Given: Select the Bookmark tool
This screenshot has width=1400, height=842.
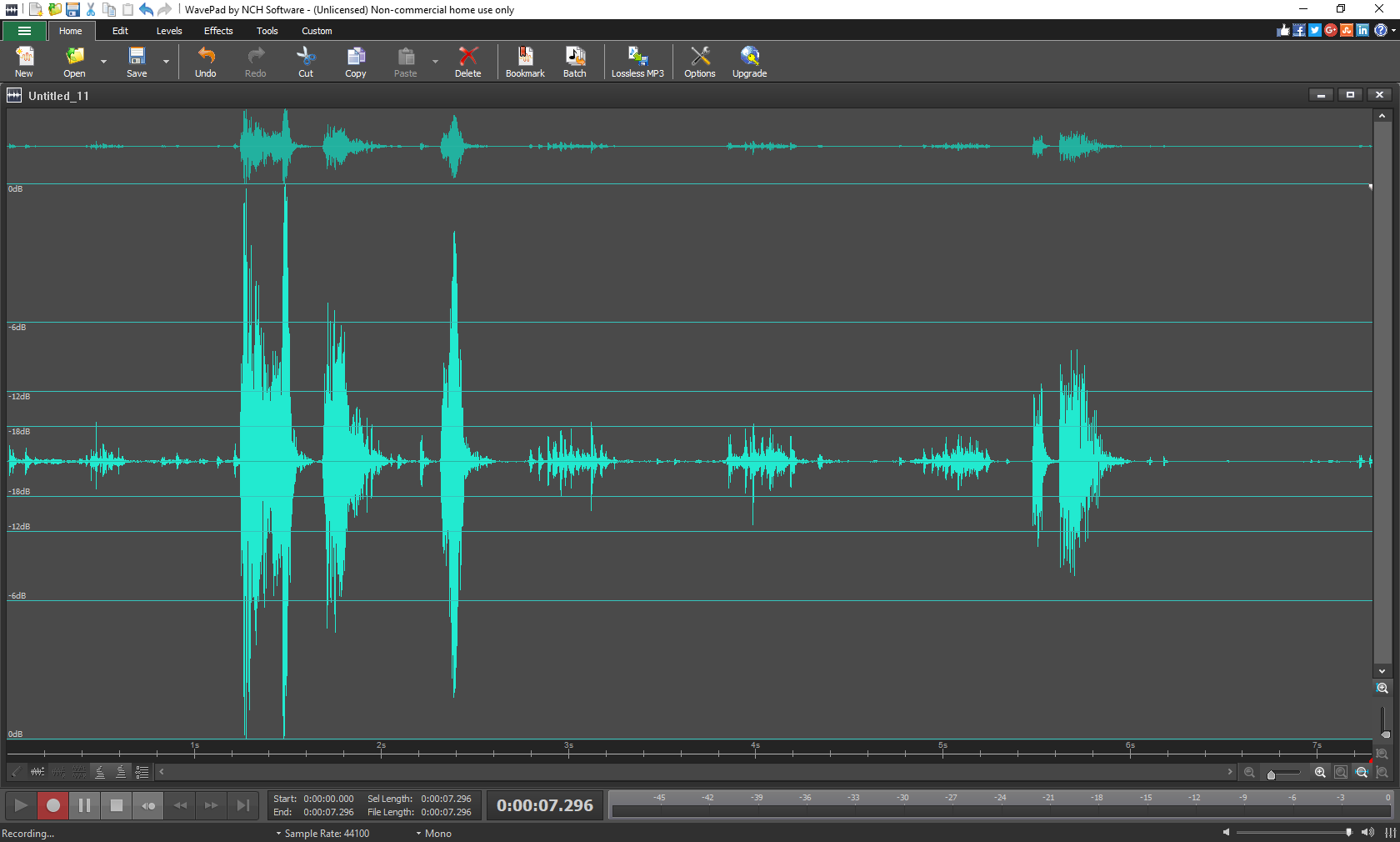Looking at the screenshot, I should (x=525, y=61).
